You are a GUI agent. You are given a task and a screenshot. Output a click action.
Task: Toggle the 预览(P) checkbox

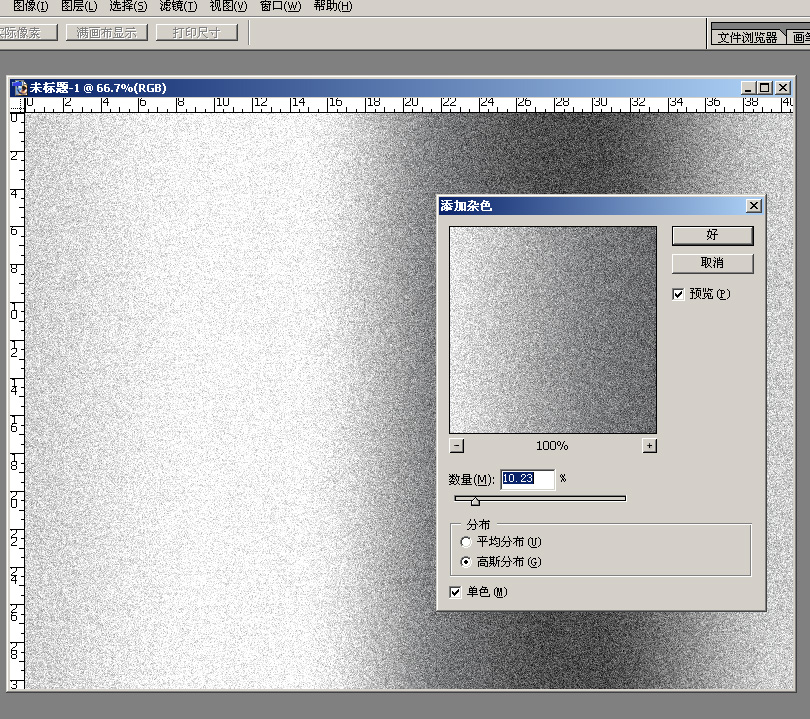tap(678, 294)
